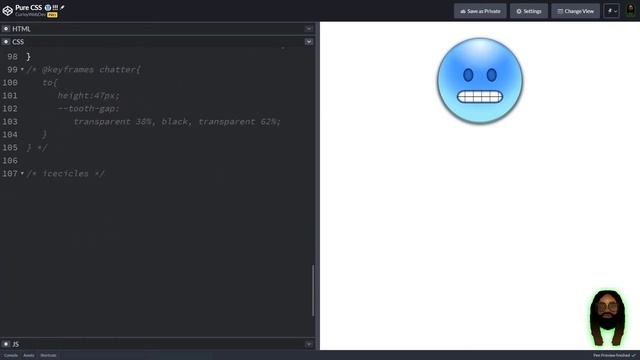The image size is (640, 360).
Task: Click the CSS editor header label
Action: click(x=18, y=42)
